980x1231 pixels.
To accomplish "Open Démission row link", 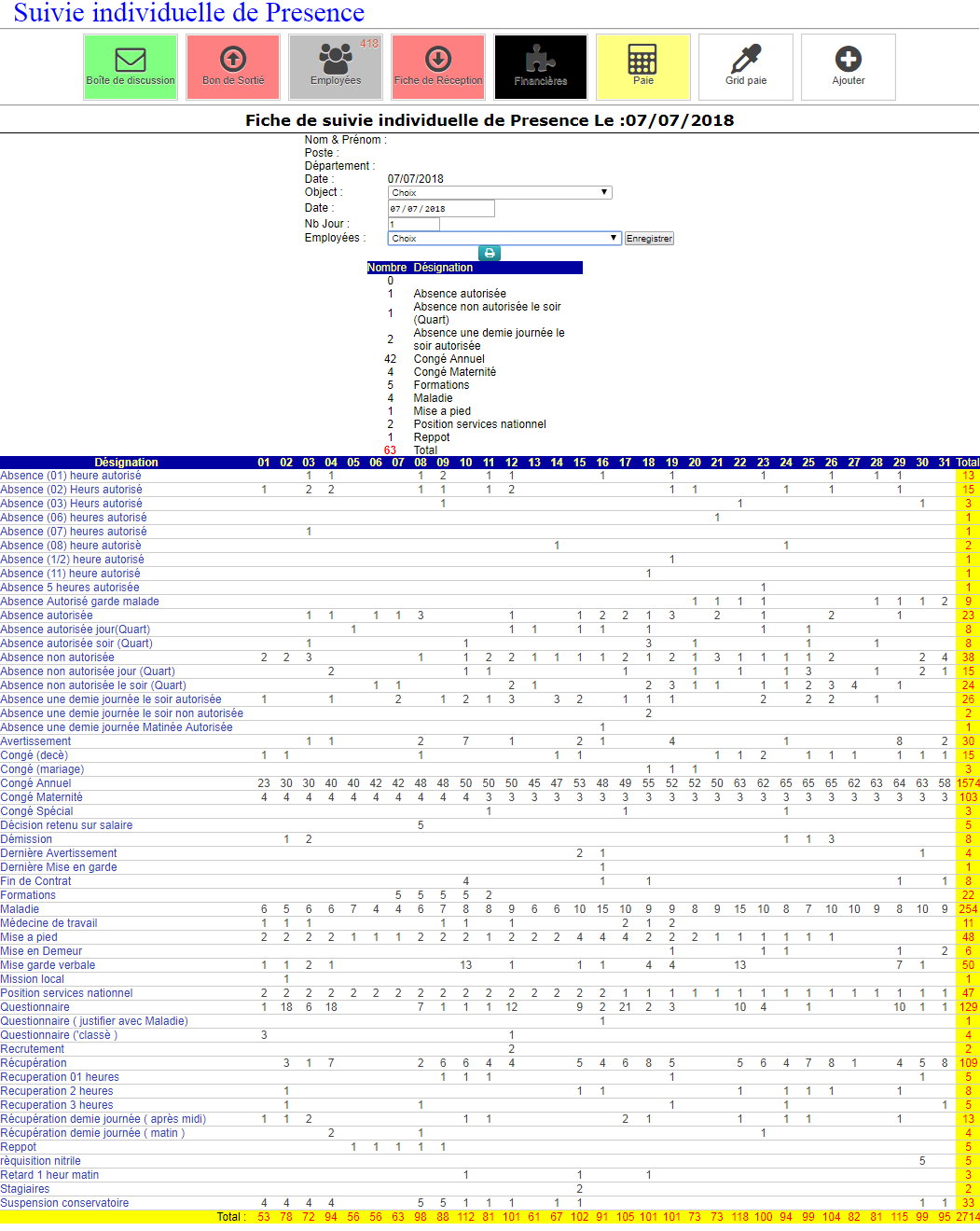I will (x=26, y=839).
